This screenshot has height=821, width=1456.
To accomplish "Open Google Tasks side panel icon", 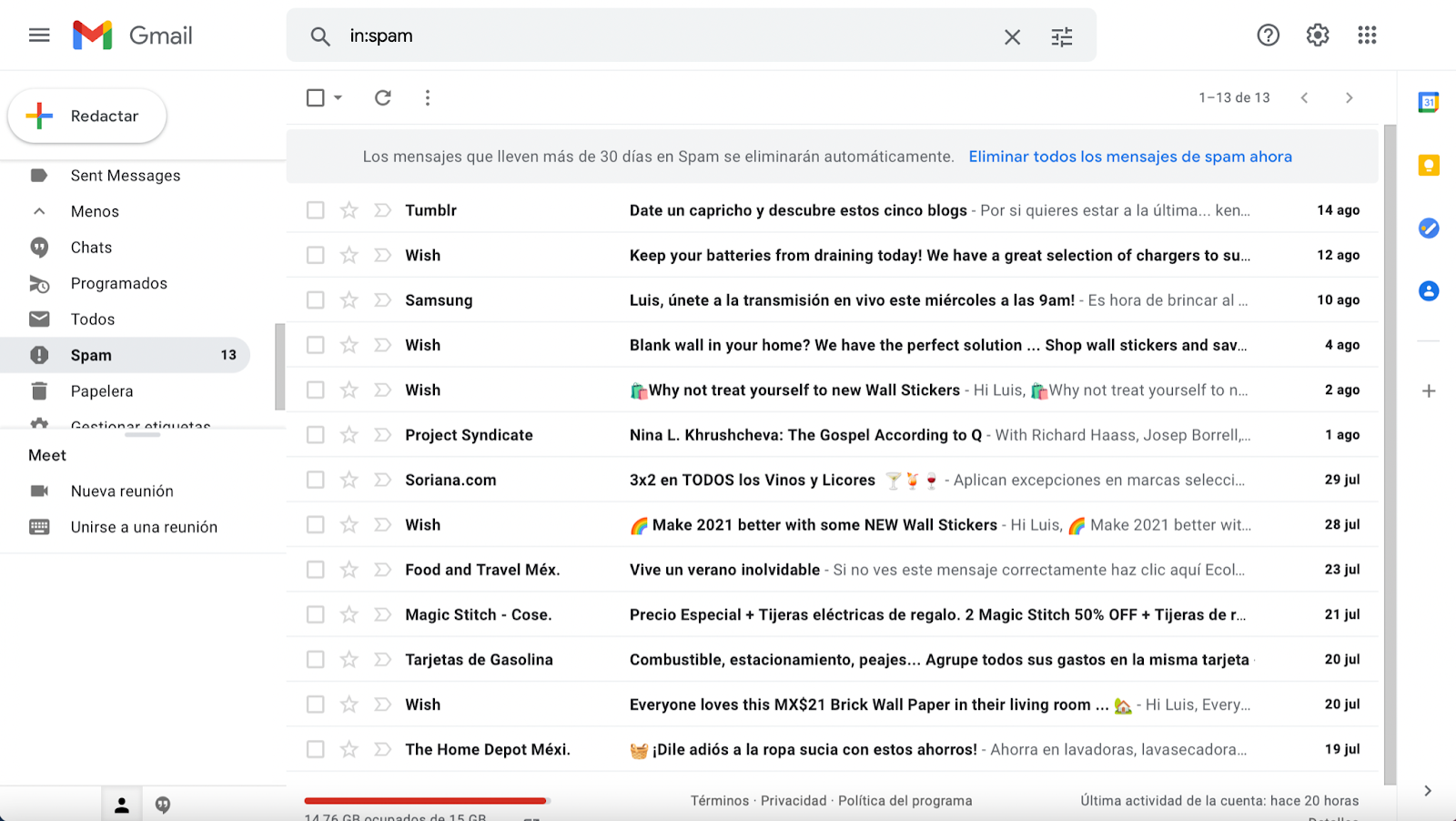I will (1429, 228).
